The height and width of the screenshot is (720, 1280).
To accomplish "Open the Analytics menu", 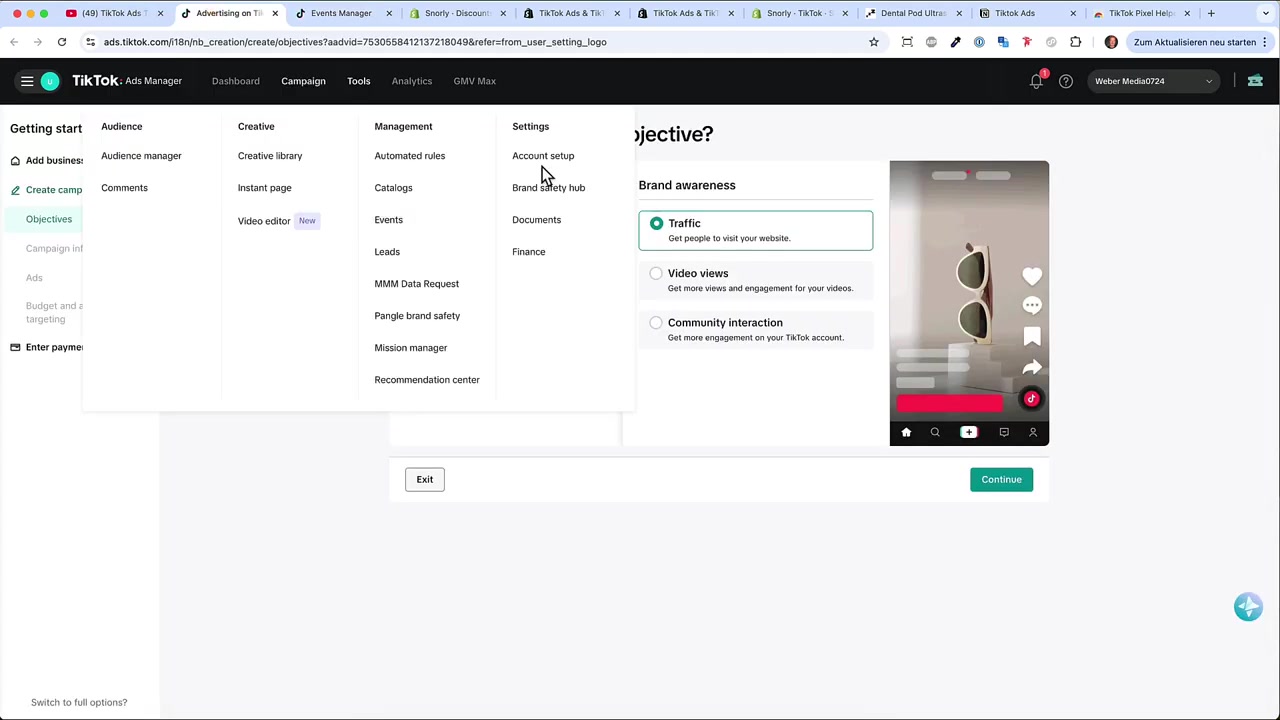I will pyautogui.click(x=412, y=81).
